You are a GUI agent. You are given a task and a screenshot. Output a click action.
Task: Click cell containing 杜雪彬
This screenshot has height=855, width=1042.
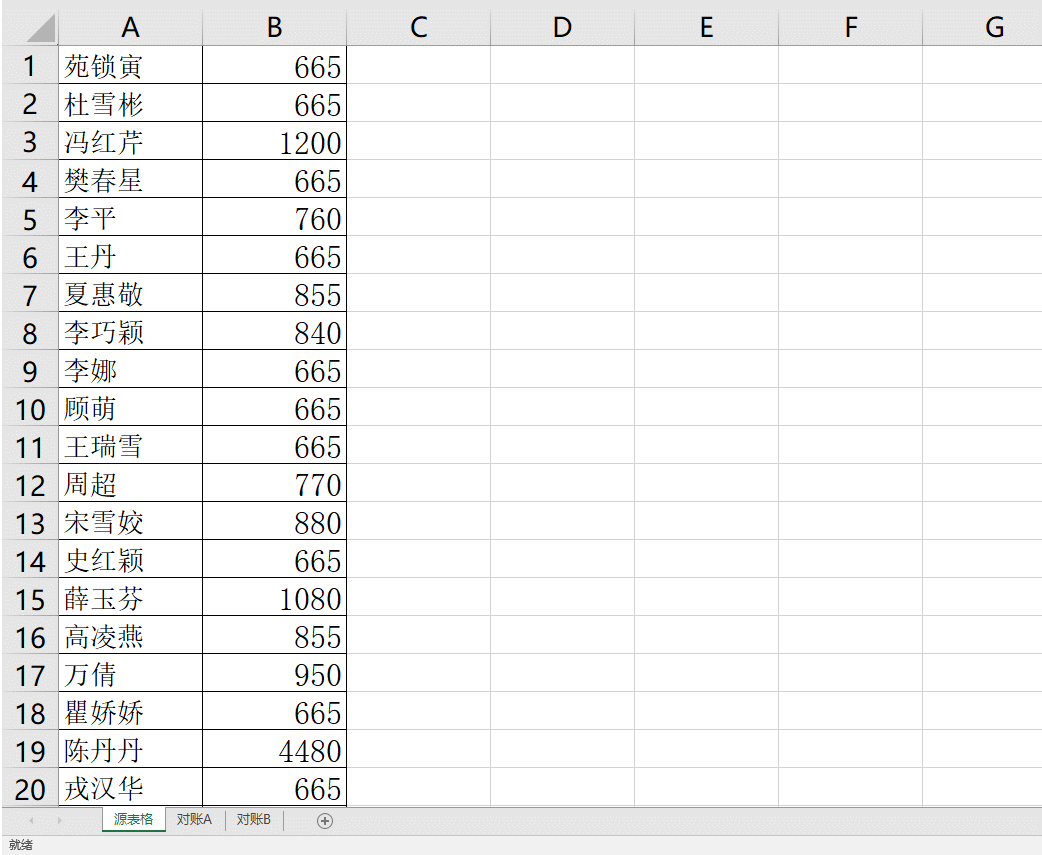point(130,103)
